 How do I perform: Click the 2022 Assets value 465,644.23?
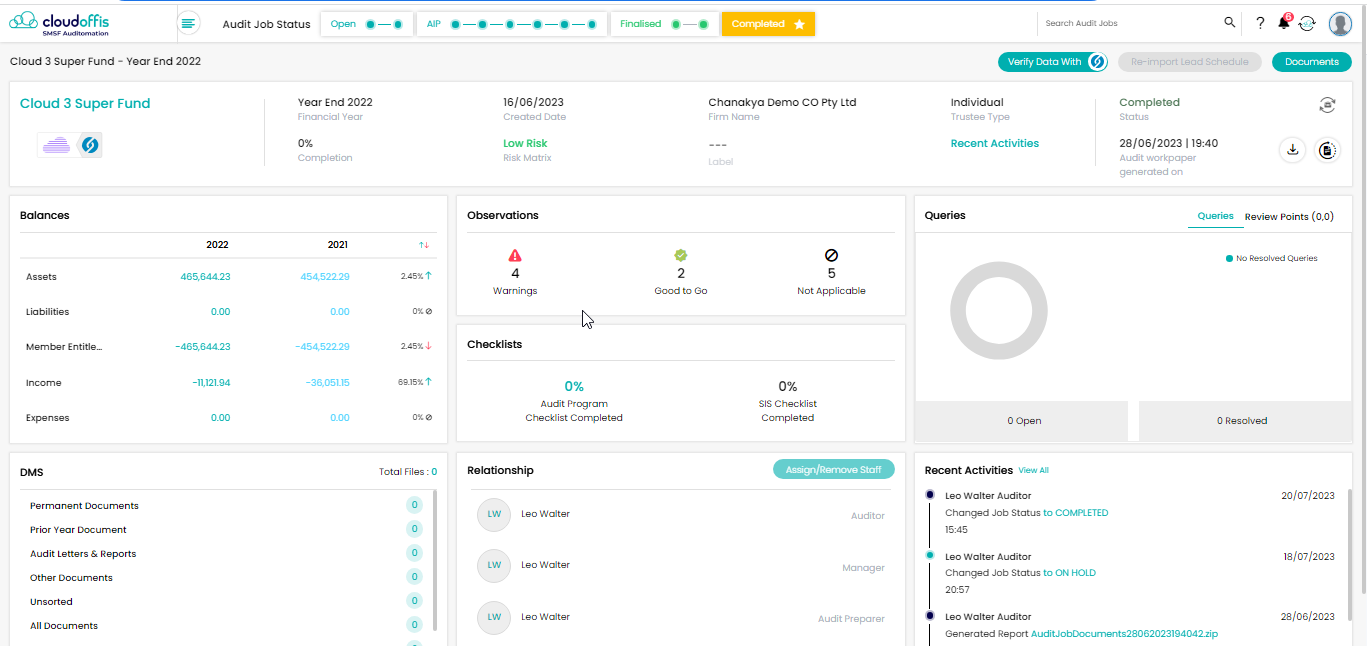point(205,277)
